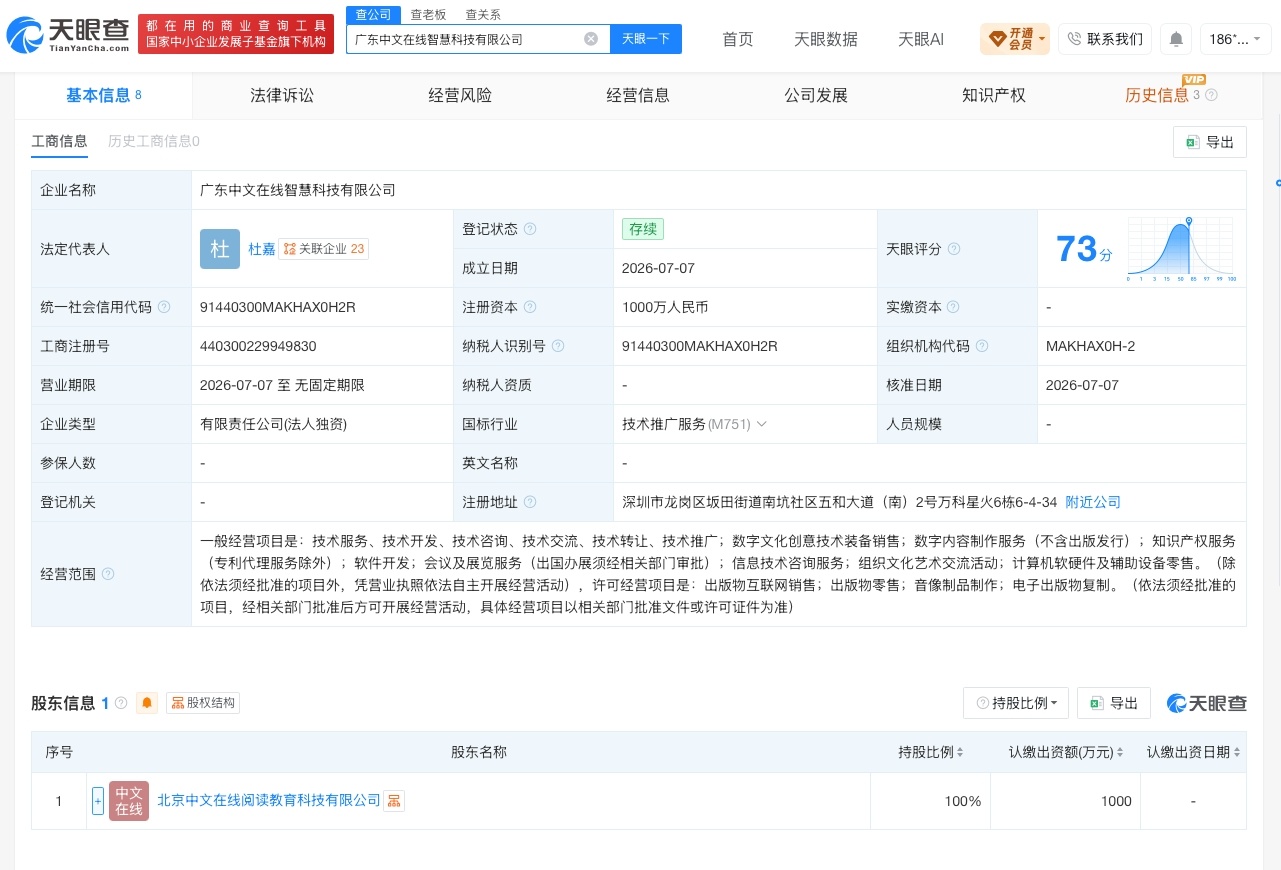Open 杜嘉 legal representative link
The image size is (1281, 870).
[x=261, y=249]
